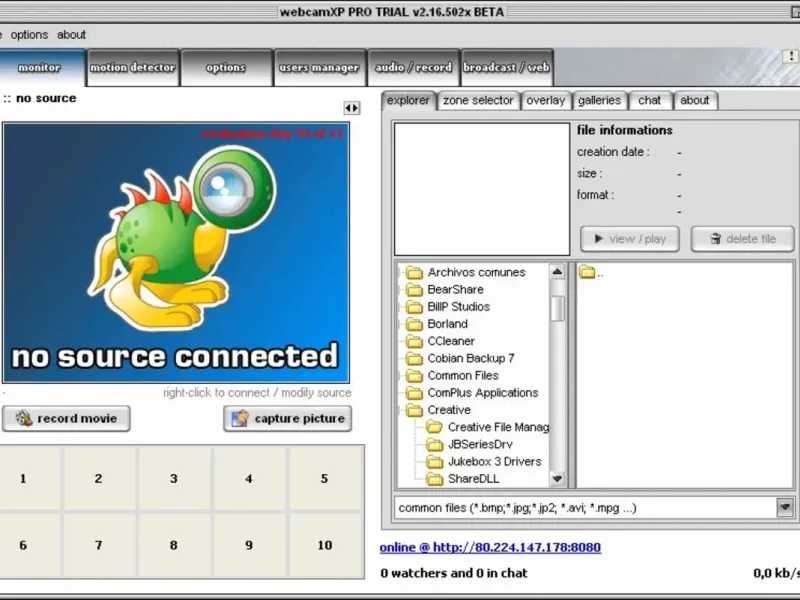Image resolution: width=800 pixels, height=600 pixels.
Task: Click the Borland folder icon
Action: click(x=414, y=324)
